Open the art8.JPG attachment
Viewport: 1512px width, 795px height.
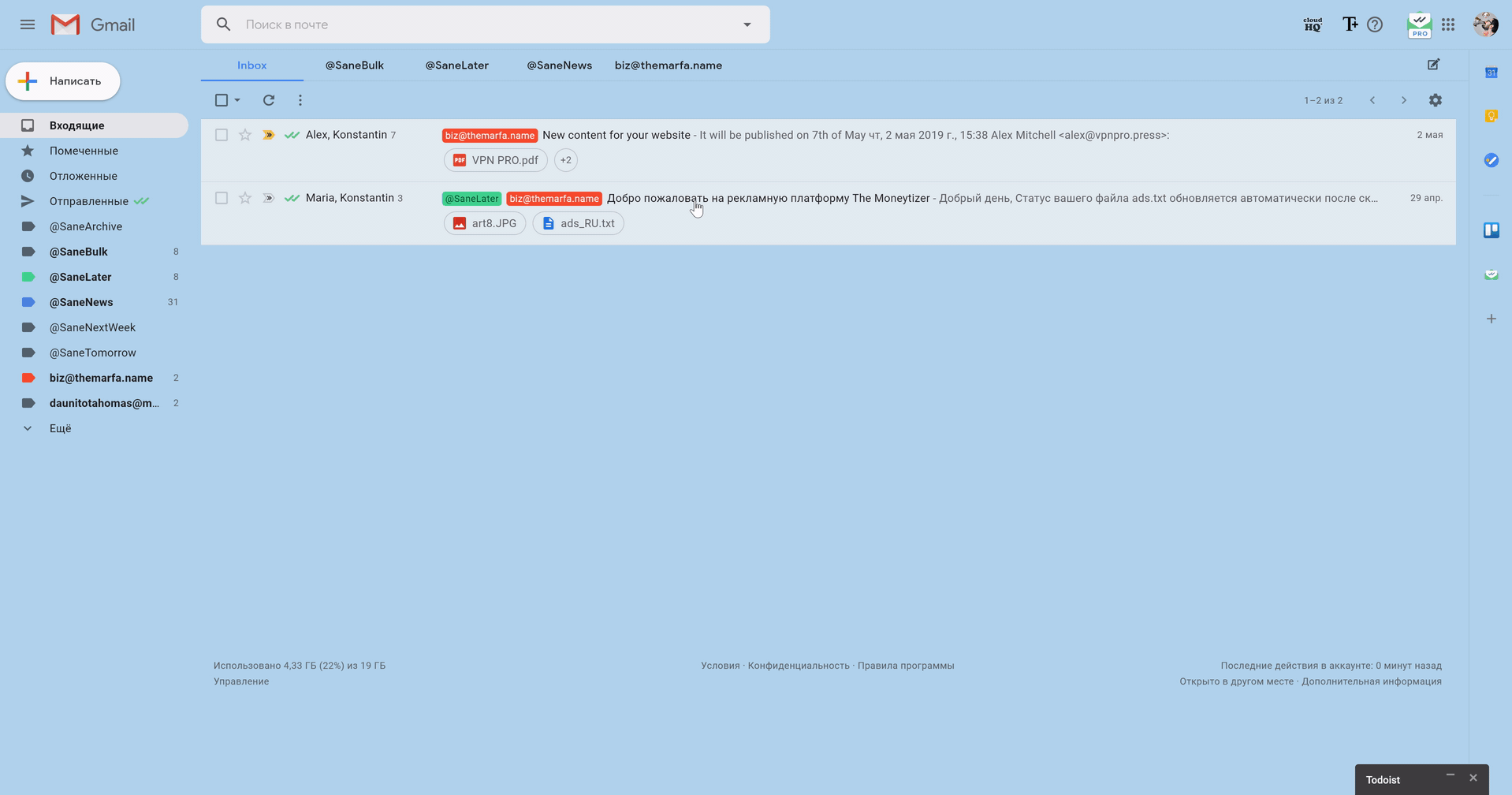pos(485,223)
